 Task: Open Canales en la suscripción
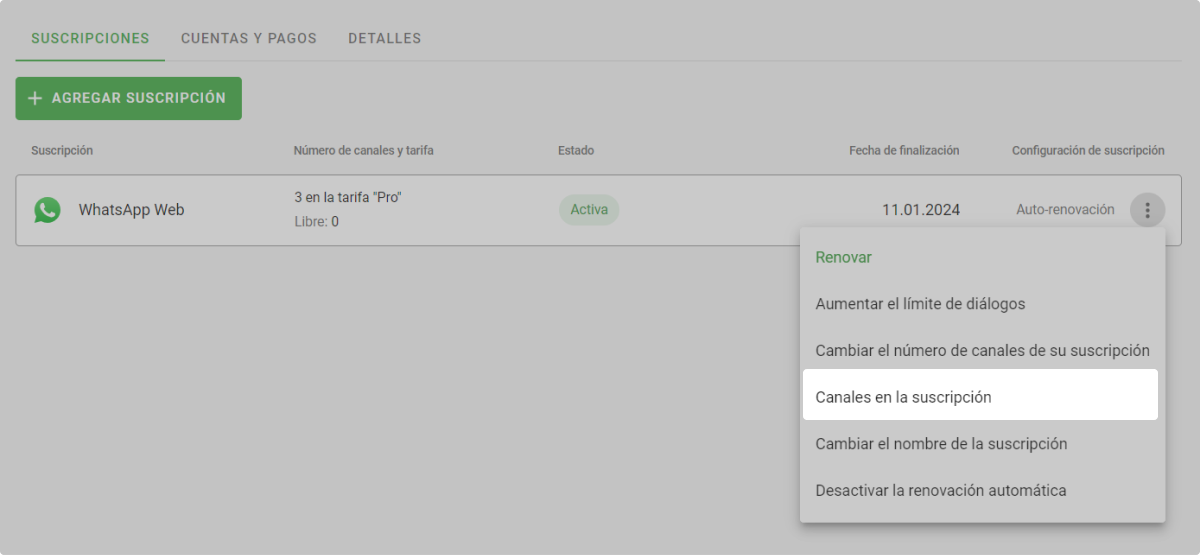pyautogui.click(x=903, y=397)
